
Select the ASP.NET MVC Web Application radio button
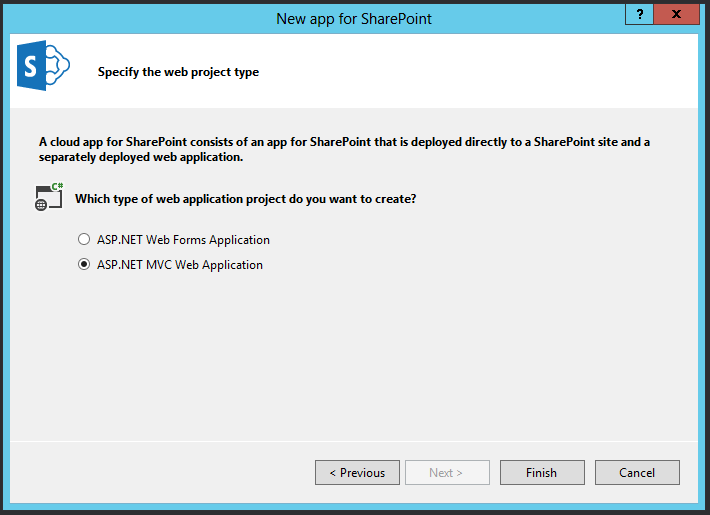[84, 265]
